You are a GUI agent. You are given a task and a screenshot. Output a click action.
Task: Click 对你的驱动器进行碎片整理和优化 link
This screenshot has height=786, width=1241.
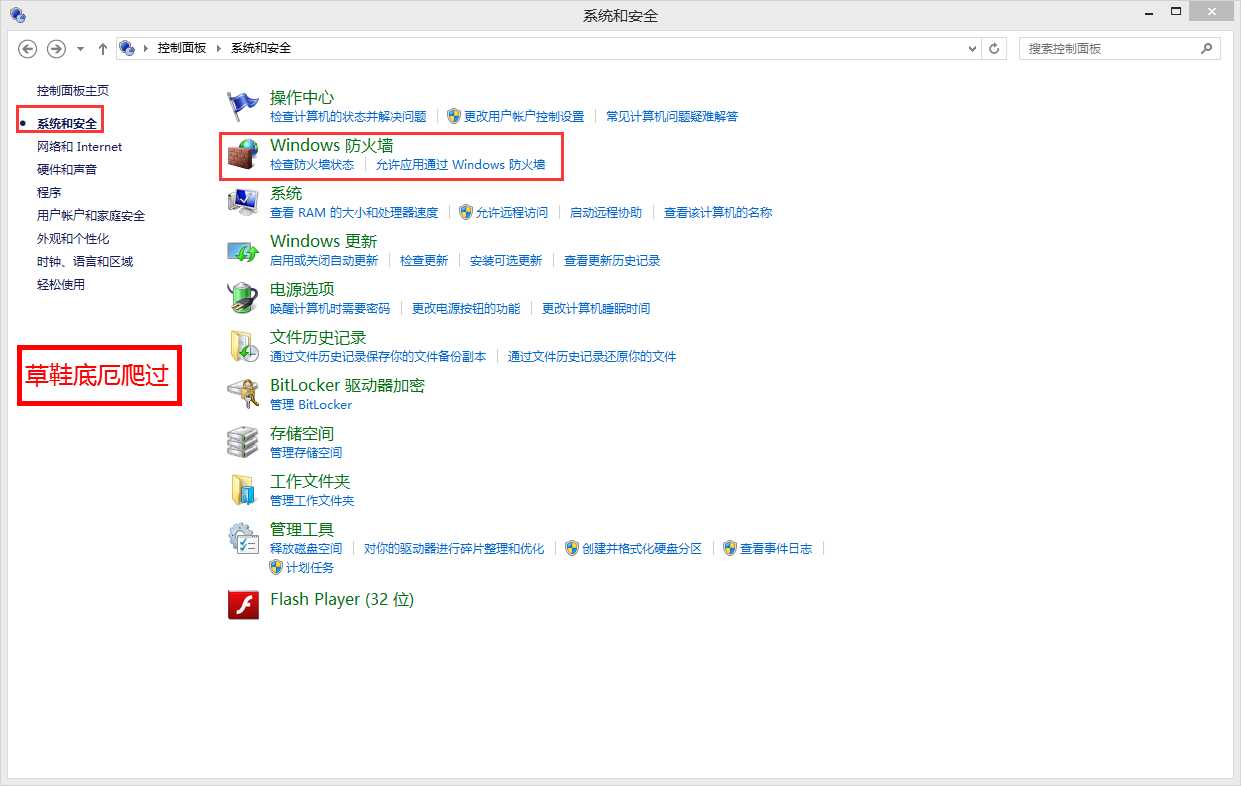tap(454, 548)
